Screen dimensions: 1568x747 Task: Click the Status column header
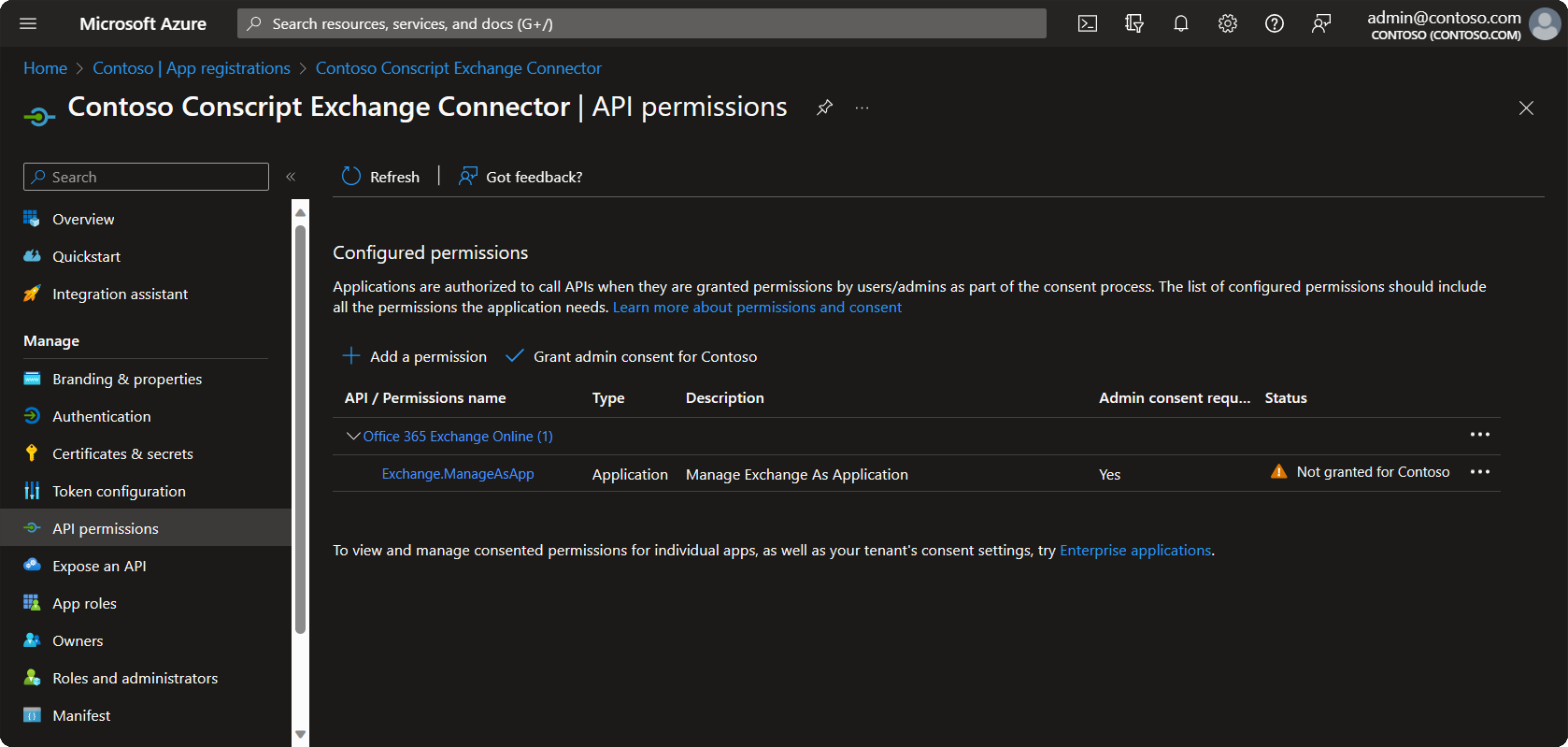(1286, 397)
